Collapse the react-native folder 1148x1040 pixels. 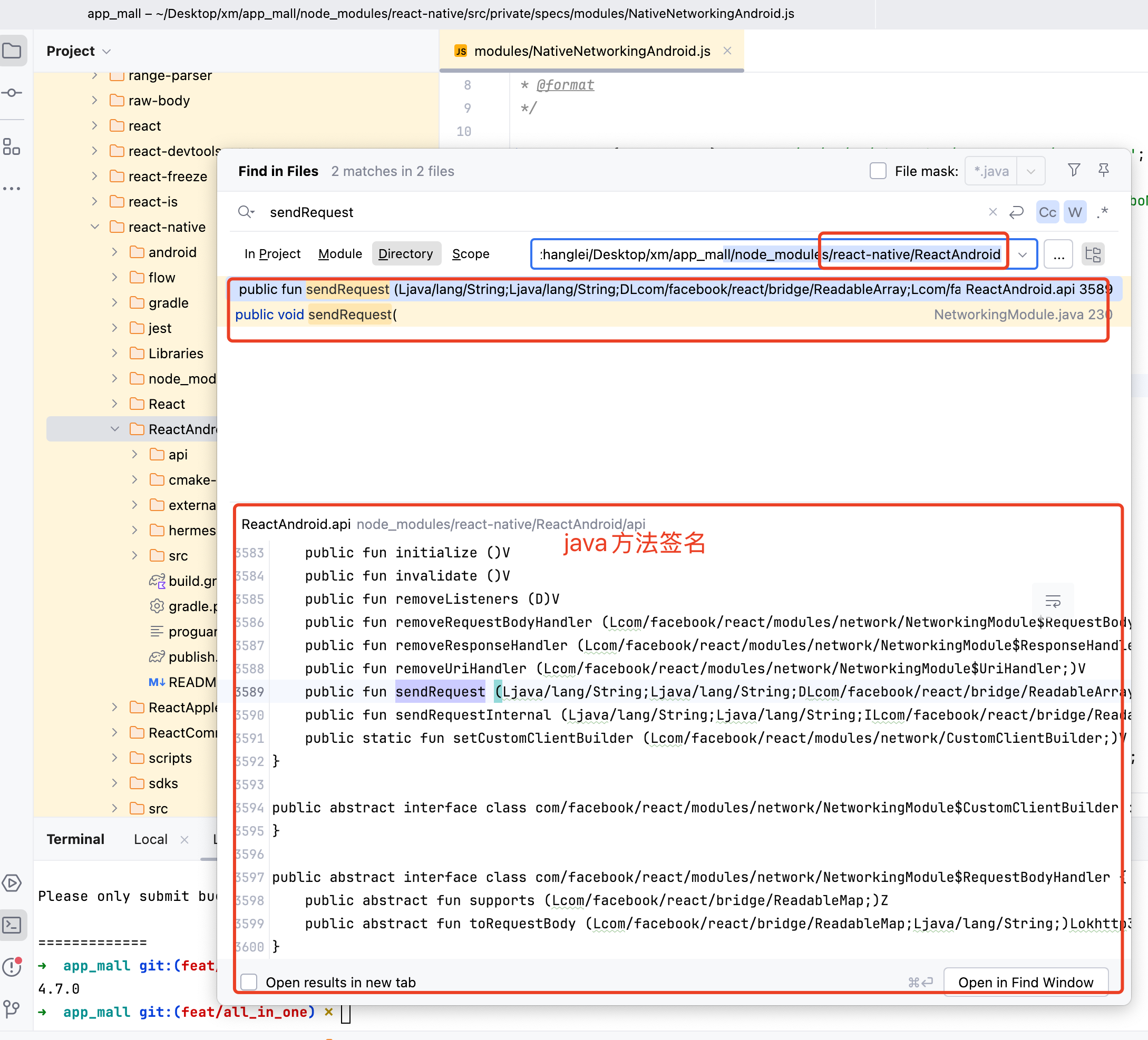[x=95, y=227]
